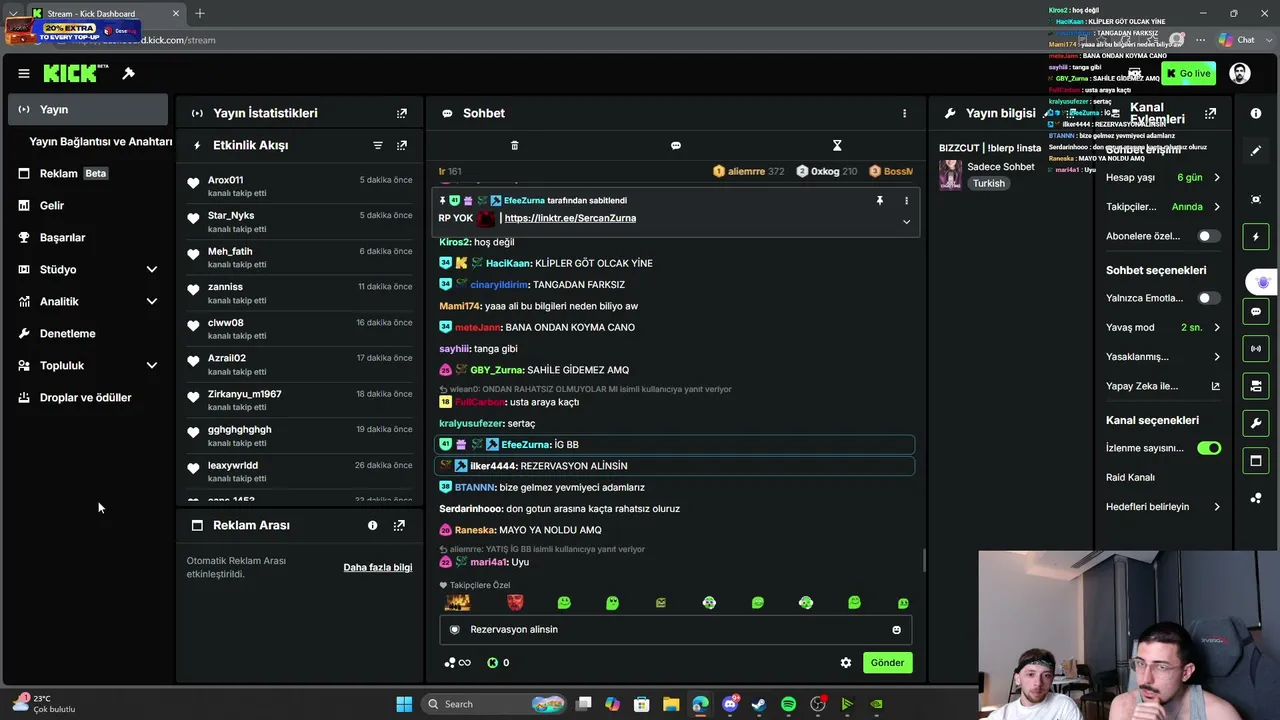Open the Yasaklanmış settings row

click(x=1163, y=356)
